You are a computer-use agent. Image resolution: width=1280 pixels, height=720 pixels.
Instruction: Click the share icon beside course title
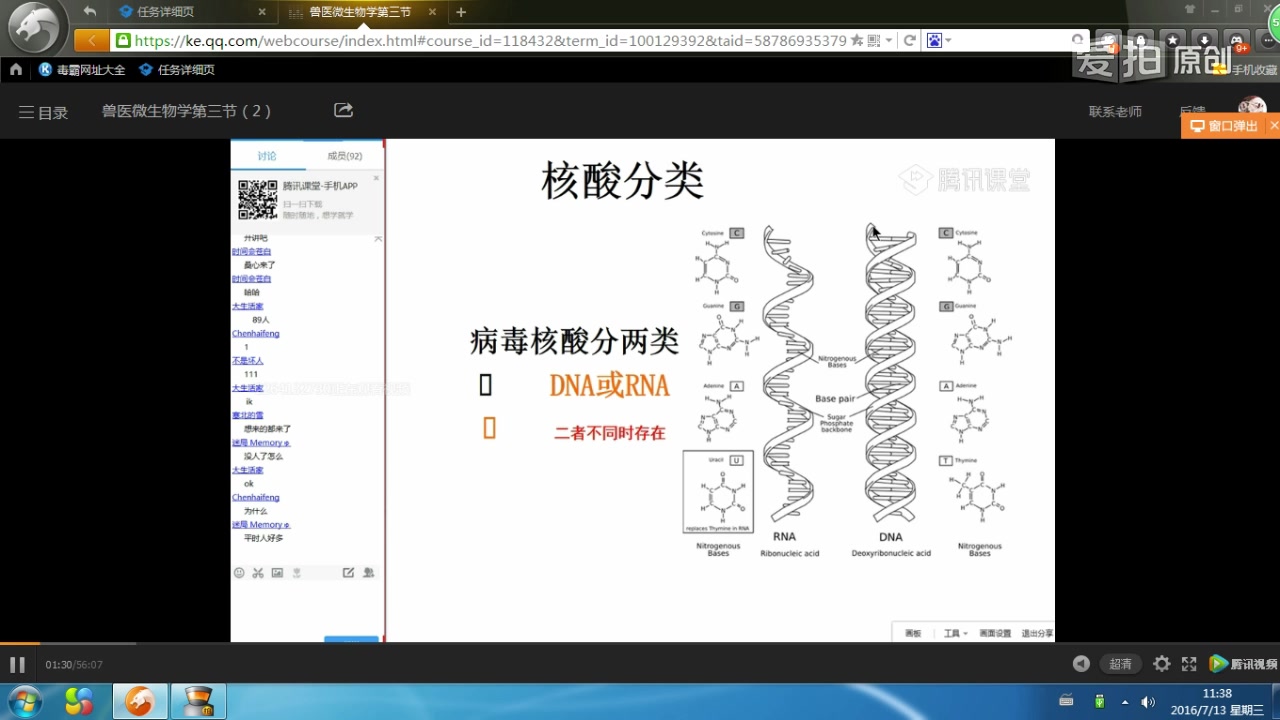343,110
